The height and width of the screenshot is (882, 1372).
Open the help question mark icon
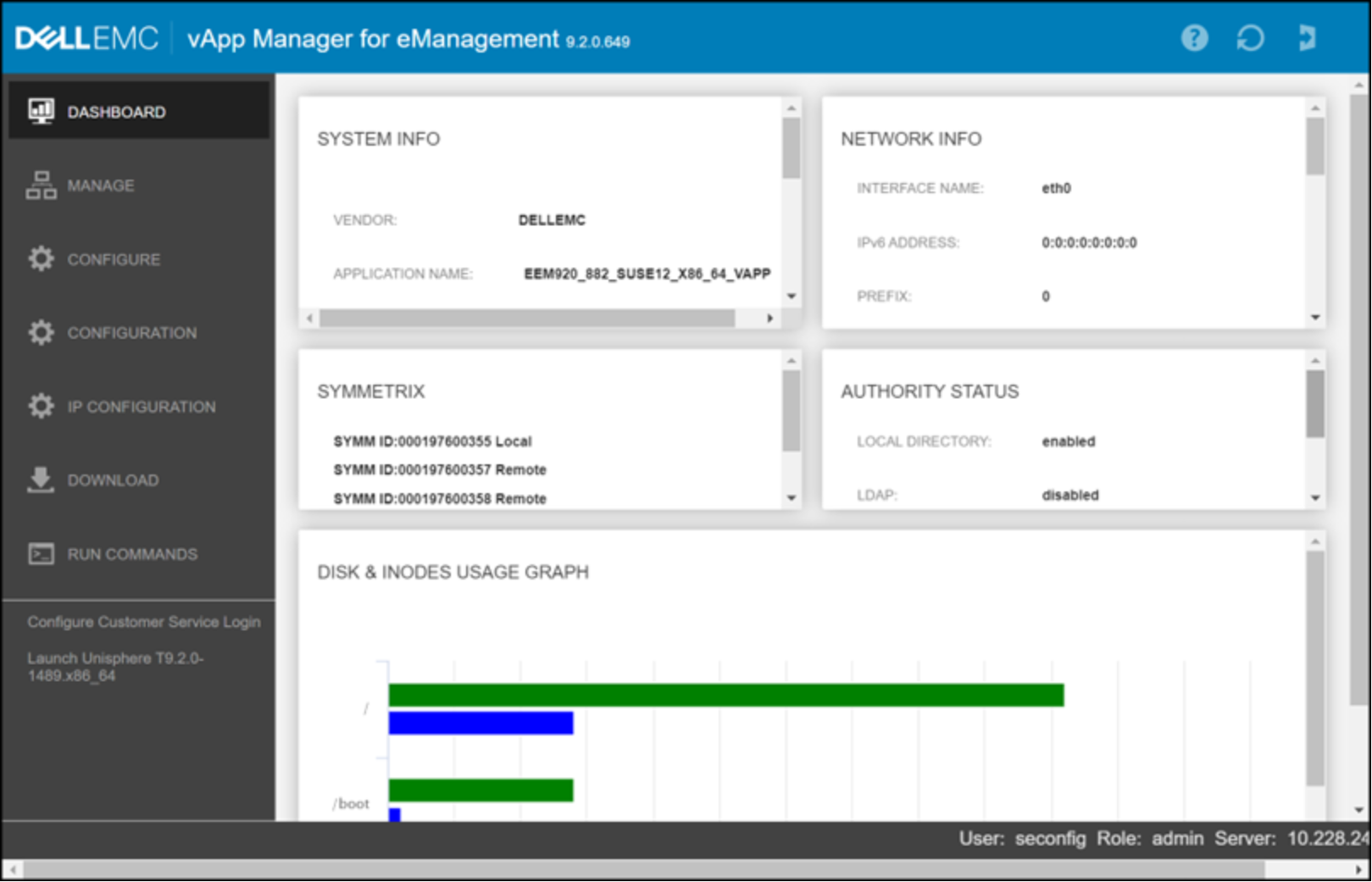[x=1194, y=38]
